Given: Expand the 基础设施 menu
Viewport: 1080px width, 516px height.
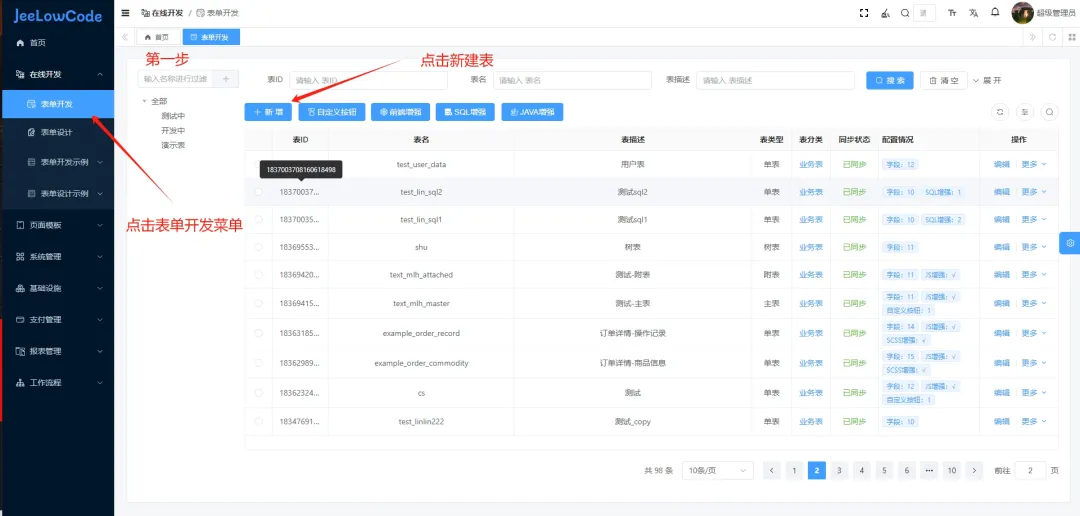Looking at the screenshot, I should pos(56,288).
